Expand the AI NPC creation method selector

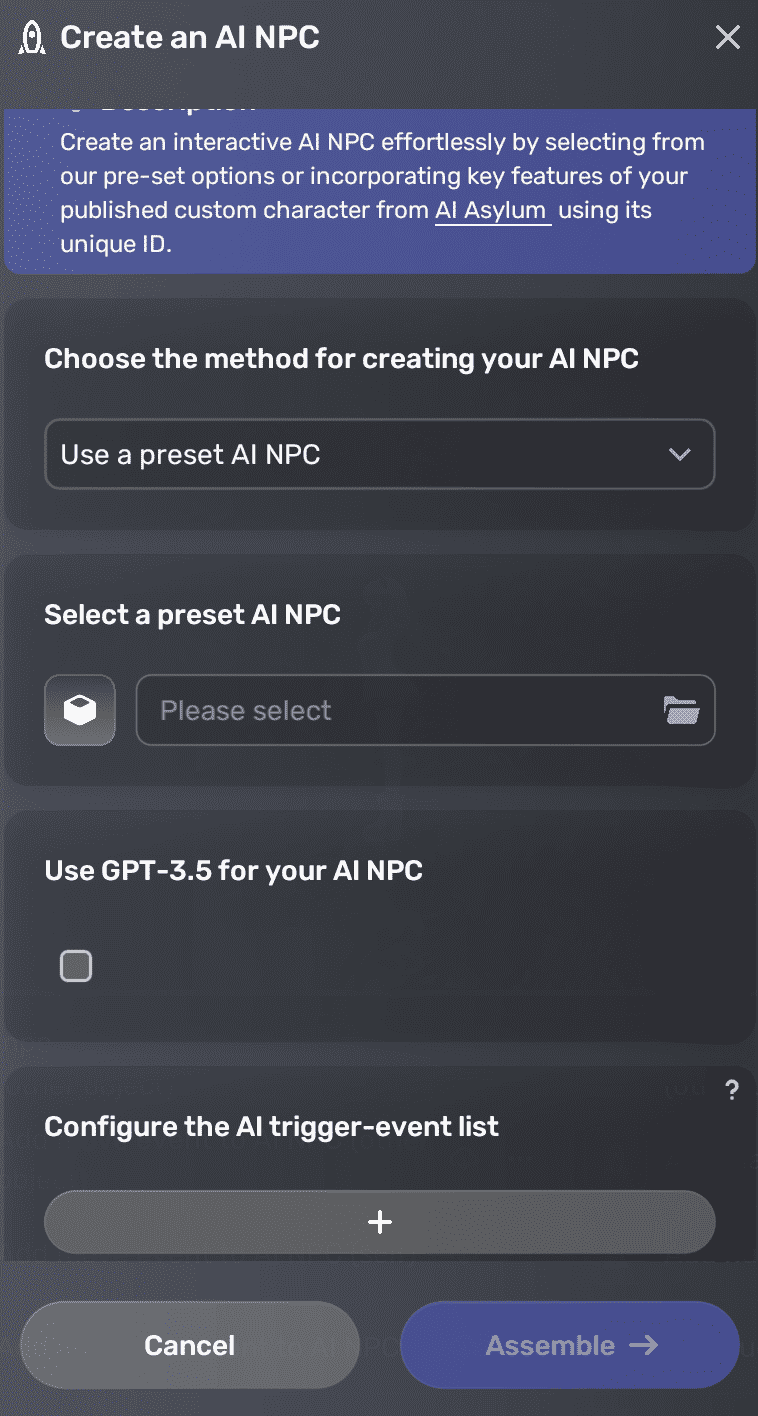(x=379, y=454)
